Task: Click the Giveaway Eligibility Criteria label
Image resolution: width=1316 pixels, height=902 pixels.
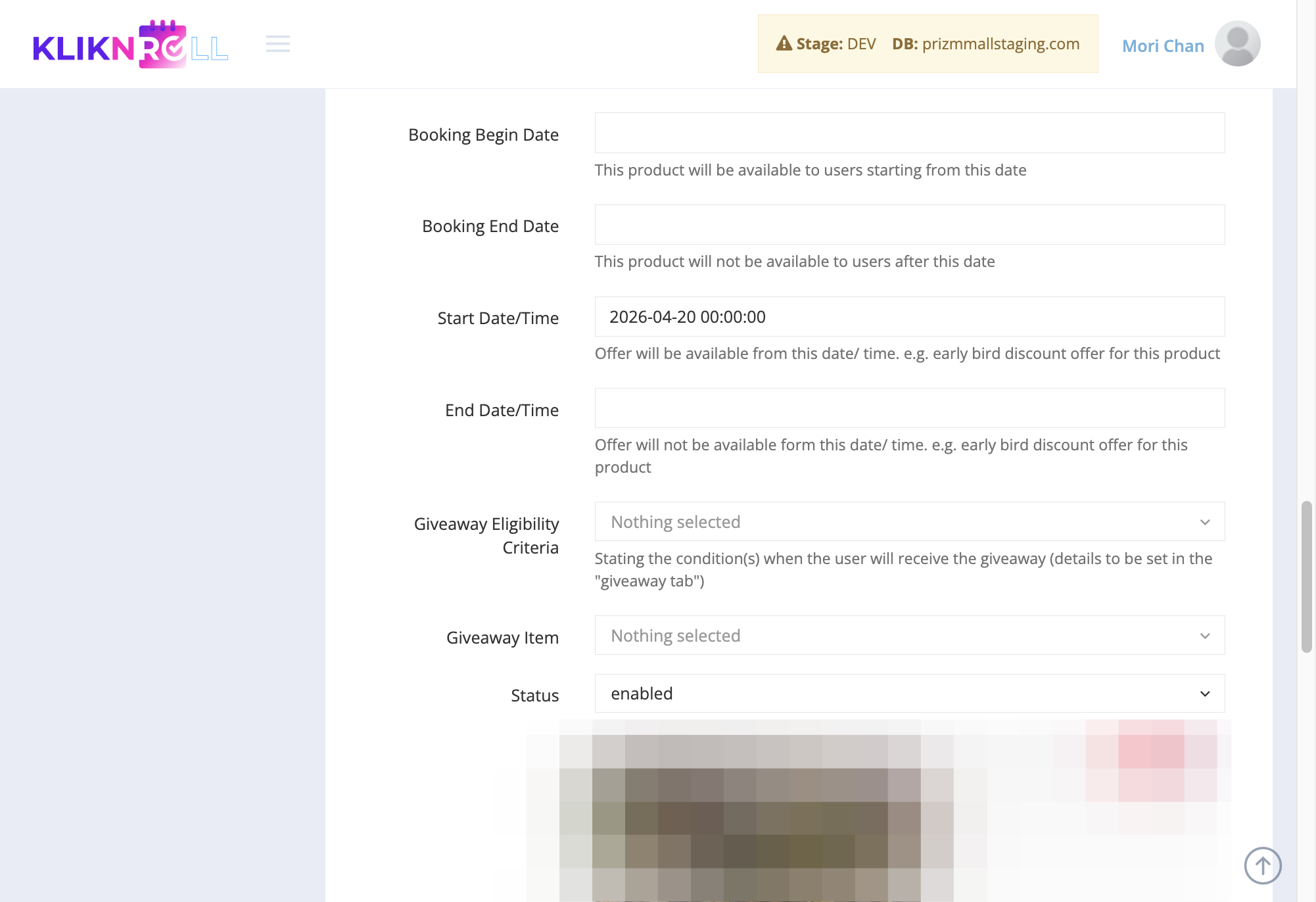Action: click(x=486, y=536)
